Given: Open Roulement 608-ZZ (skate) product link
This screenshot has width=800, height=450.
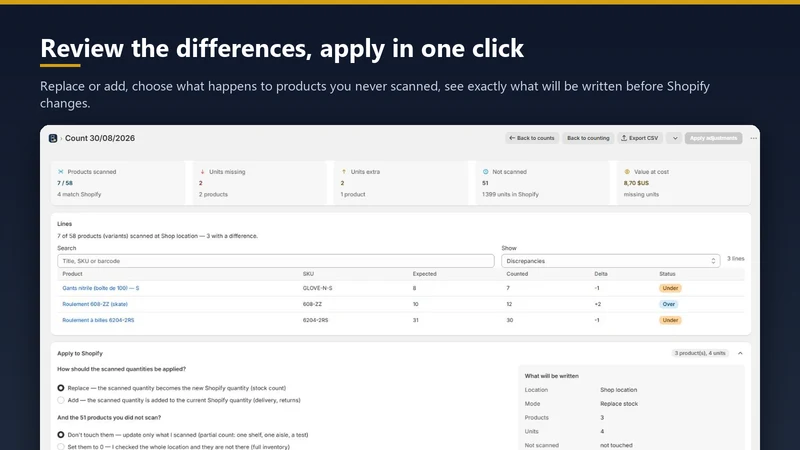Looking at the screenshot, I should 95,304.
